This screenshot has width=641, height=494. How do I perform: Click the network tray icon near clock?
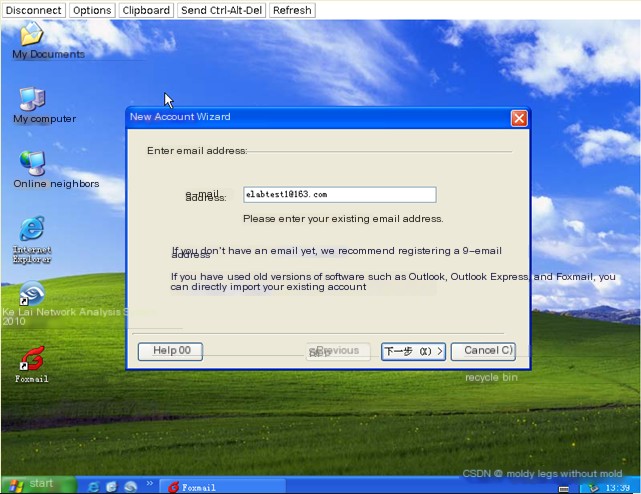pos(593,488)
